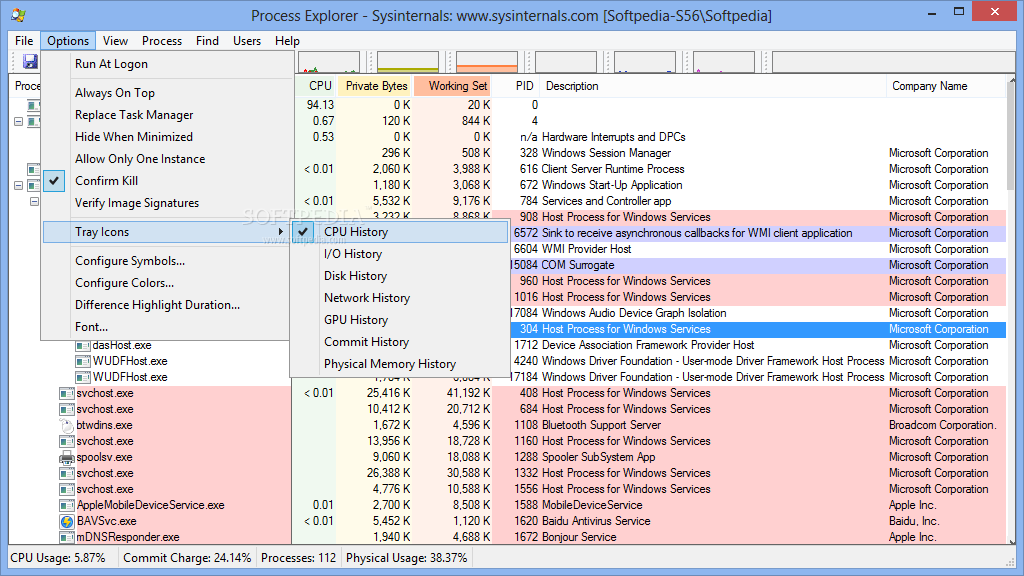1024x576 pixels.
Task: Open the File menu
Action: 24,40
